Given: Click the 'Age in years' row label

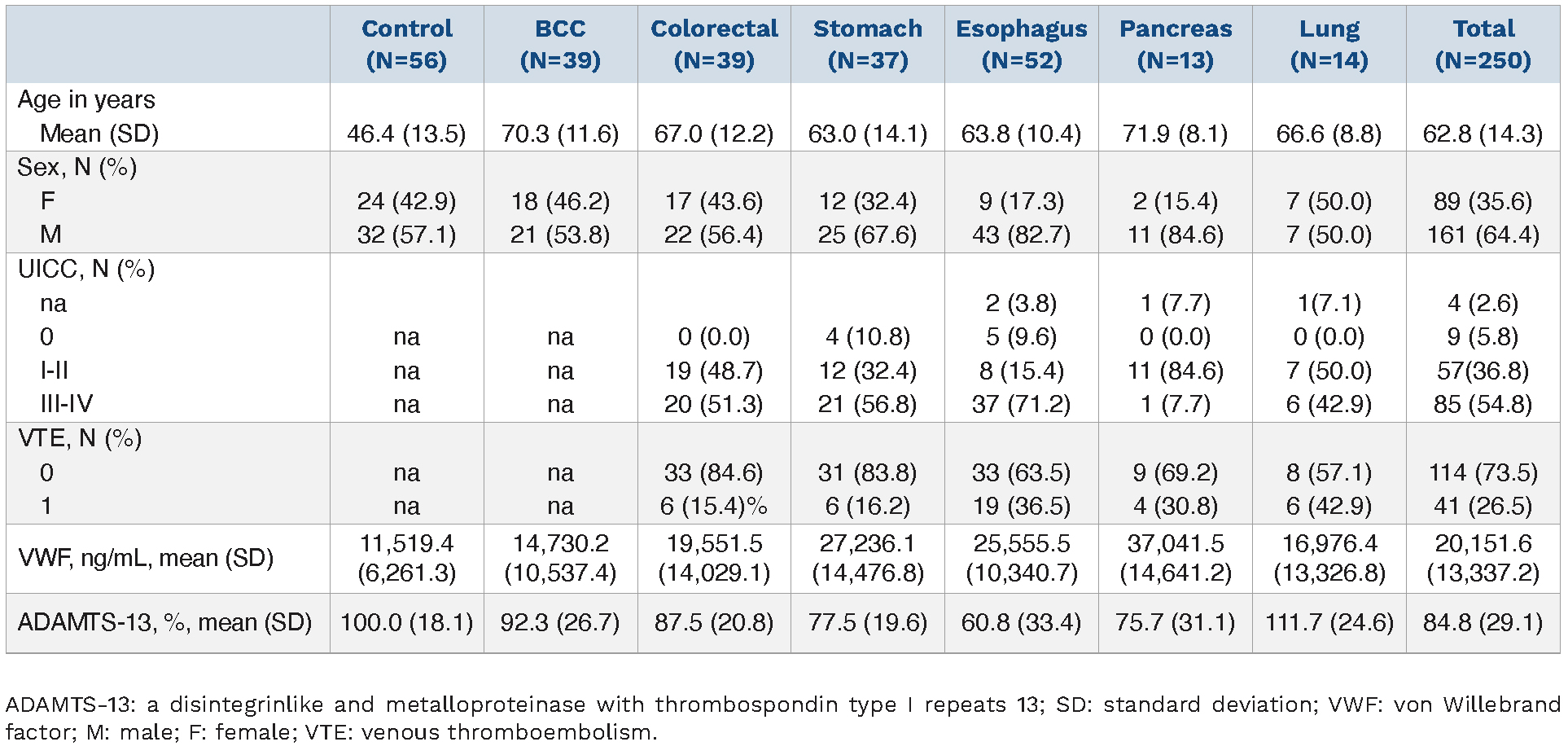Looking at the screenshot, I should pos(86,99).
